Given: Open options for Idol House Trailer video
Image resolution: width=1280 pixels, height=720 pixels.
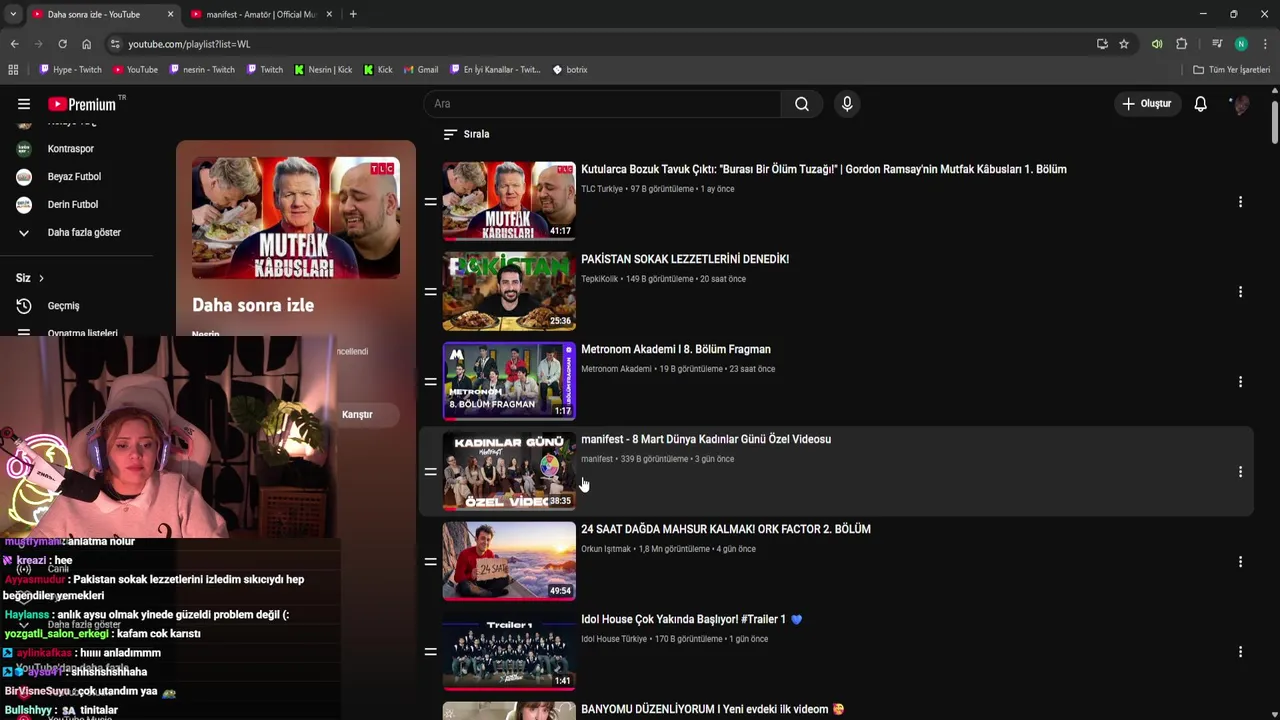Looking at the screenshot, I should [1240, 652].
